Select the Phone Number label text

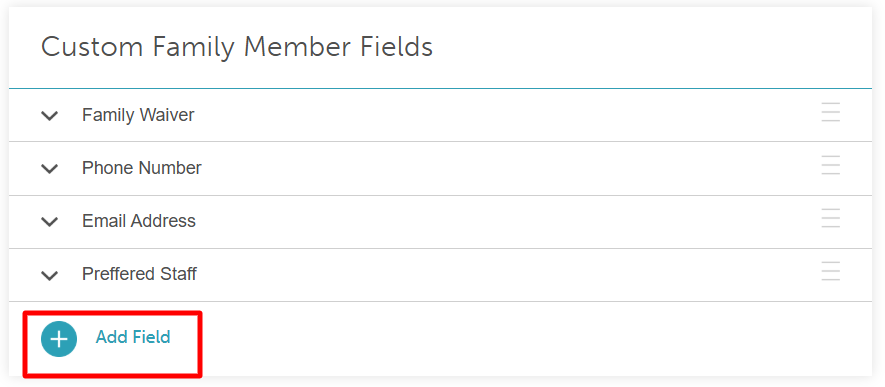pos(142,168)
